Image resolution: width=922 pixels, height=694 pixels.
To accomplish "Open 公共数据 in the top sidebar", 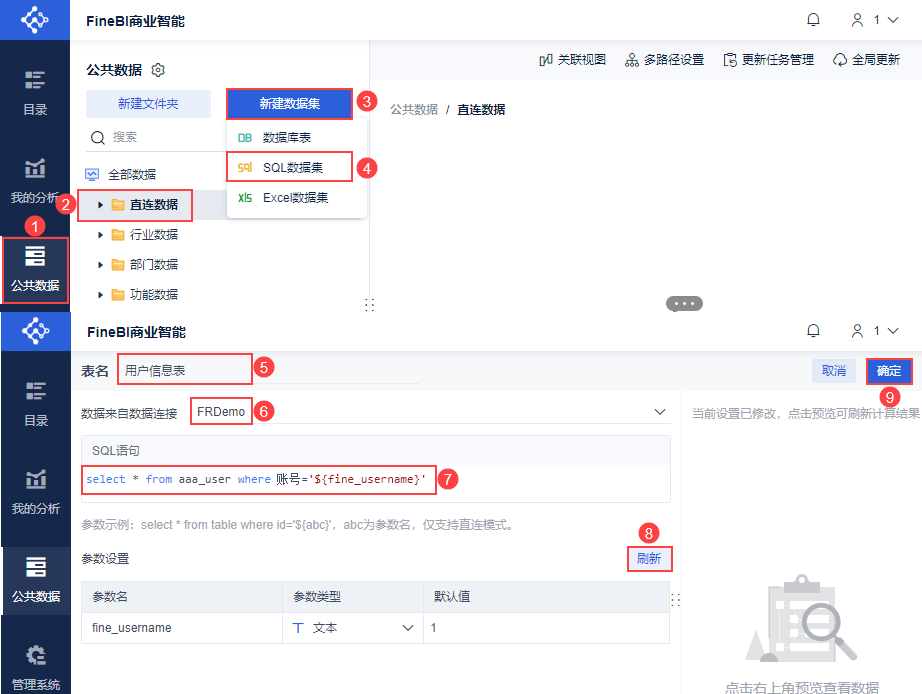I will coord(35,270).
